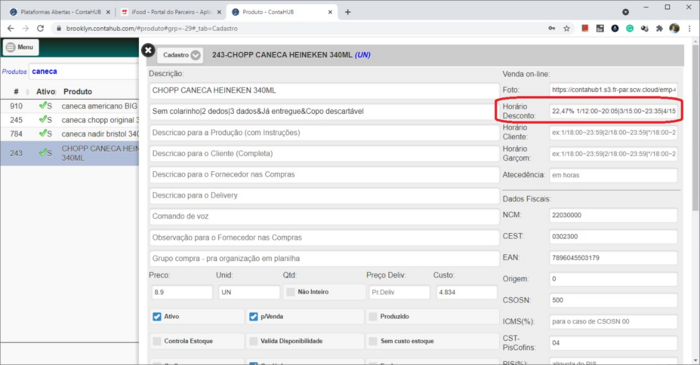The width and height of the screenshot is (700, 365).
Task: Click Descricao para o Delivery field
Action: pos(324,195)
